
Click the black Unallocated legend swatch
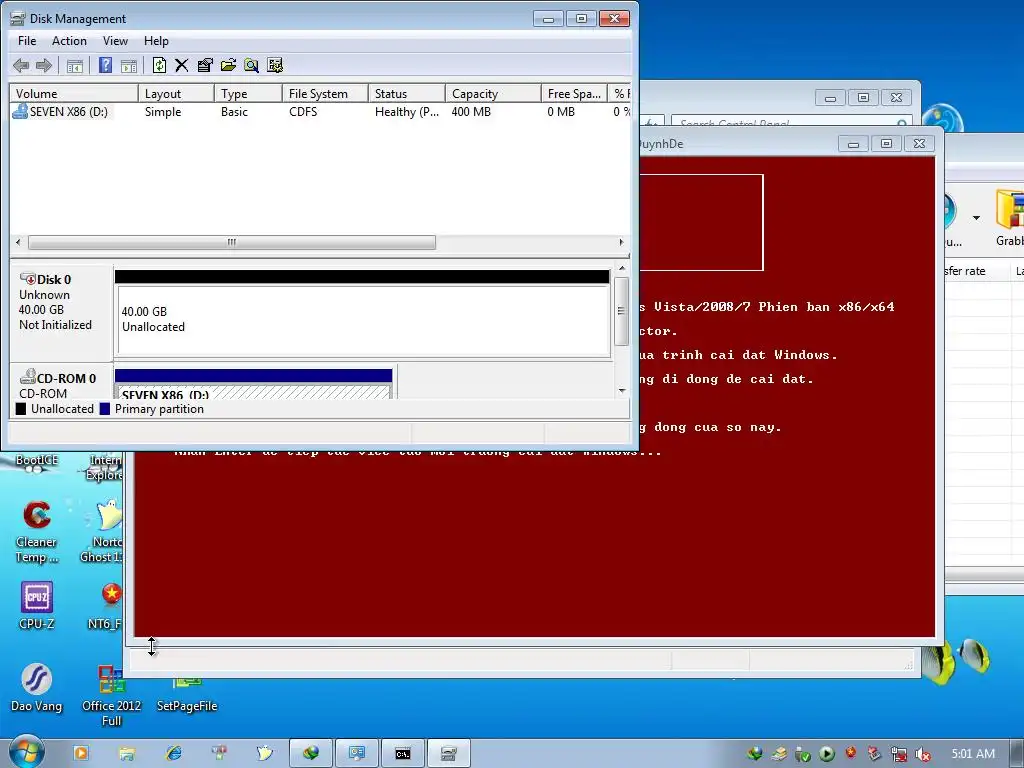tap(21, 409)
